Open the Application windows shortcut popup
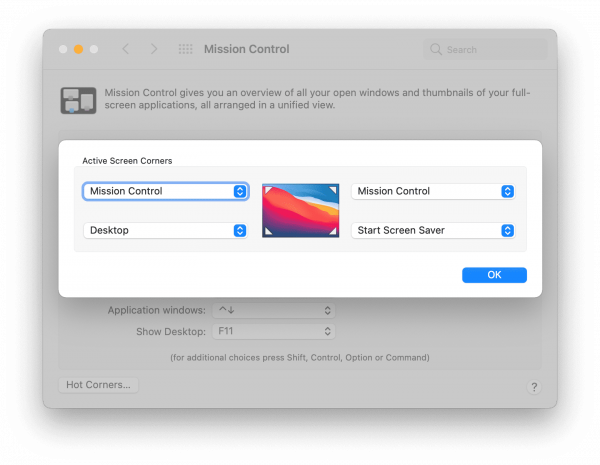 [274, 310]
